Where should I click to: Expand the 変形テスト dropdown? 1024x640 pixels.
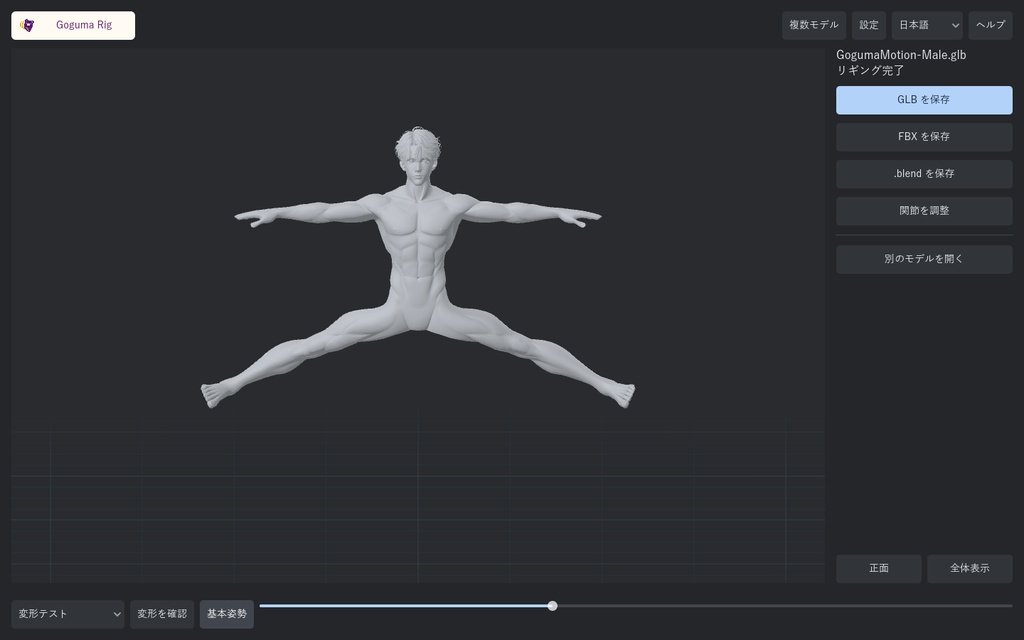click(68, 615)
